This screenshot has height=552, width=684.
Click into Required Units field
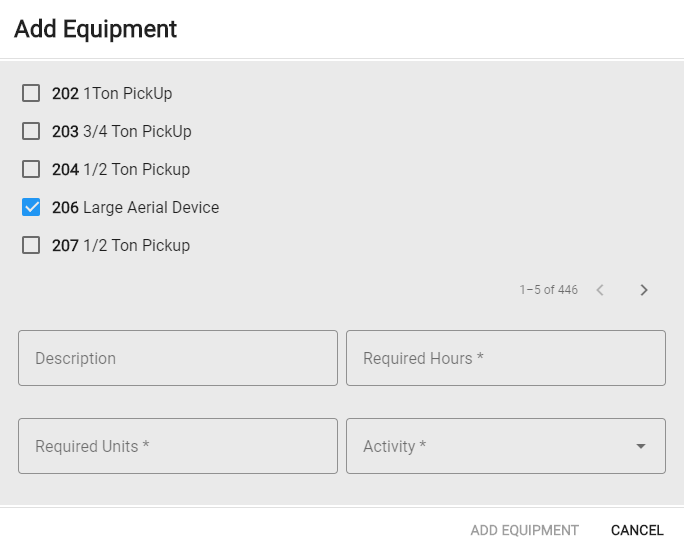(x=178, y=446)
